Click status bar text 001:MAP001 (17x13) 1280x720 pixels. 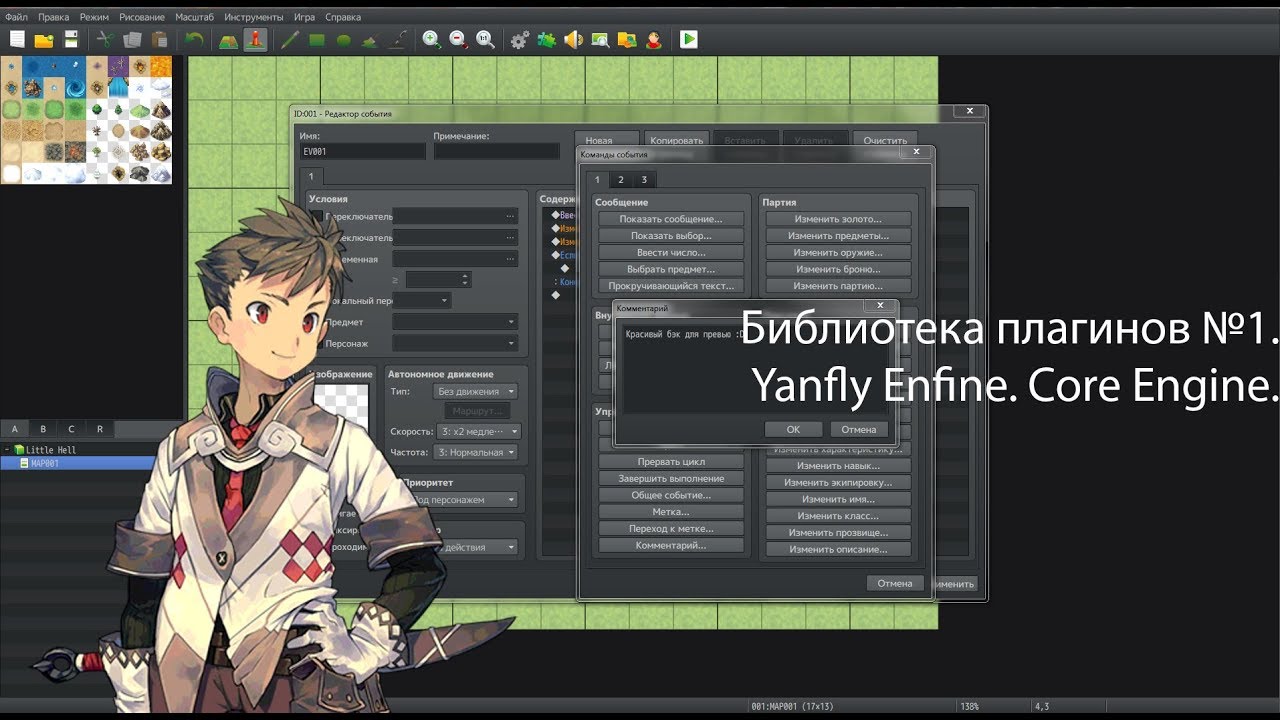click(792, 707)
